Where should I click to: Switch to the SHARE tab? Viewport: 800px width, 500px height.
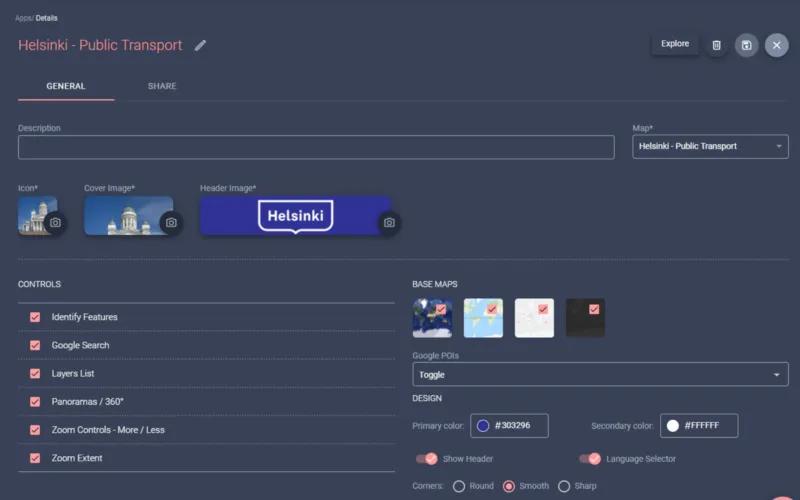[162, 86]
